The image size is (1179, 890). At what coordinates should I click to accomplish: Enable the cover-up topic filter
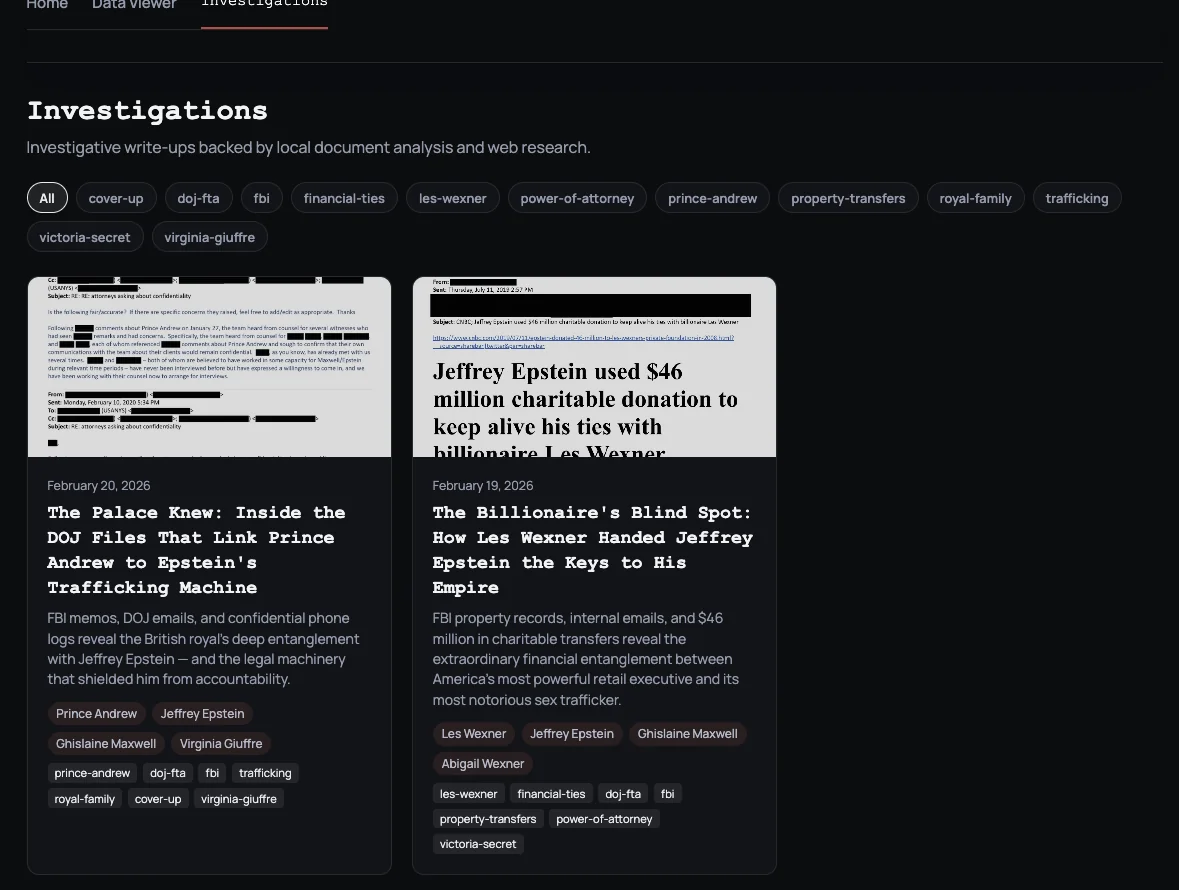[x=115, y=197]
